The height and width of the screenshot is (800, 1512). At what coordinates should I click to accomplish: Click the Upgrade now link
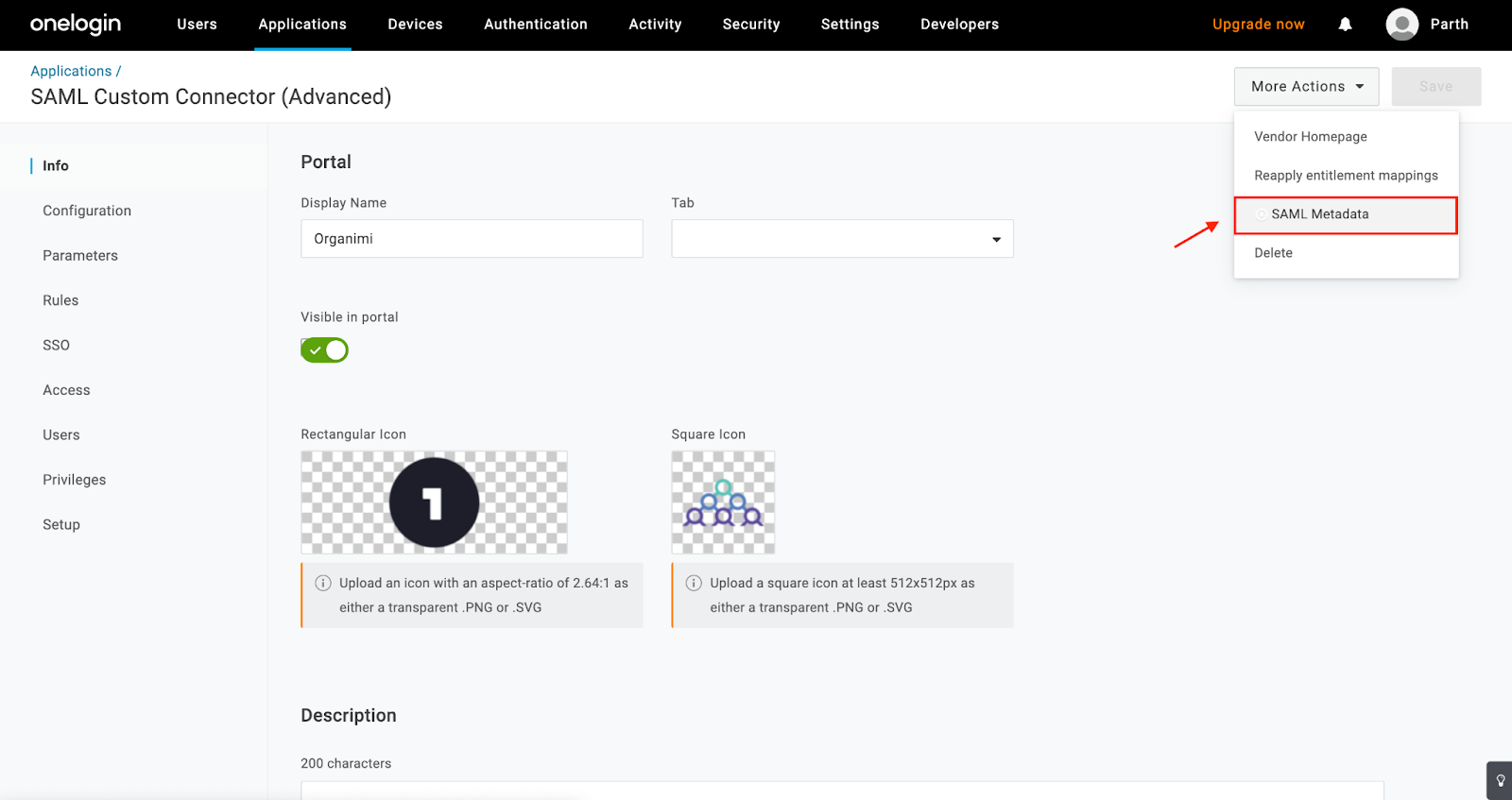pos(1258,25)
